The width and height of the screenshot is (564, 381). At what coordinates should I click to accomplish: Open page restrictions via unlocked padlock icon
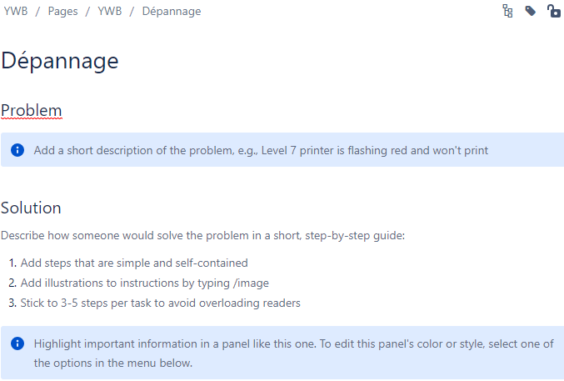(554, 11)
